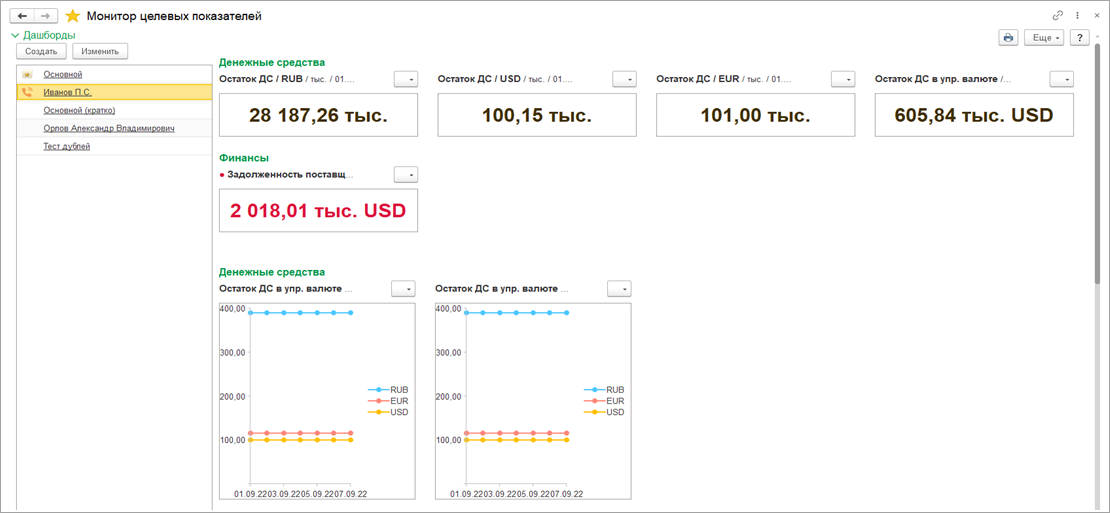
Task: Click the Изменить button
Action: point(100,51)
